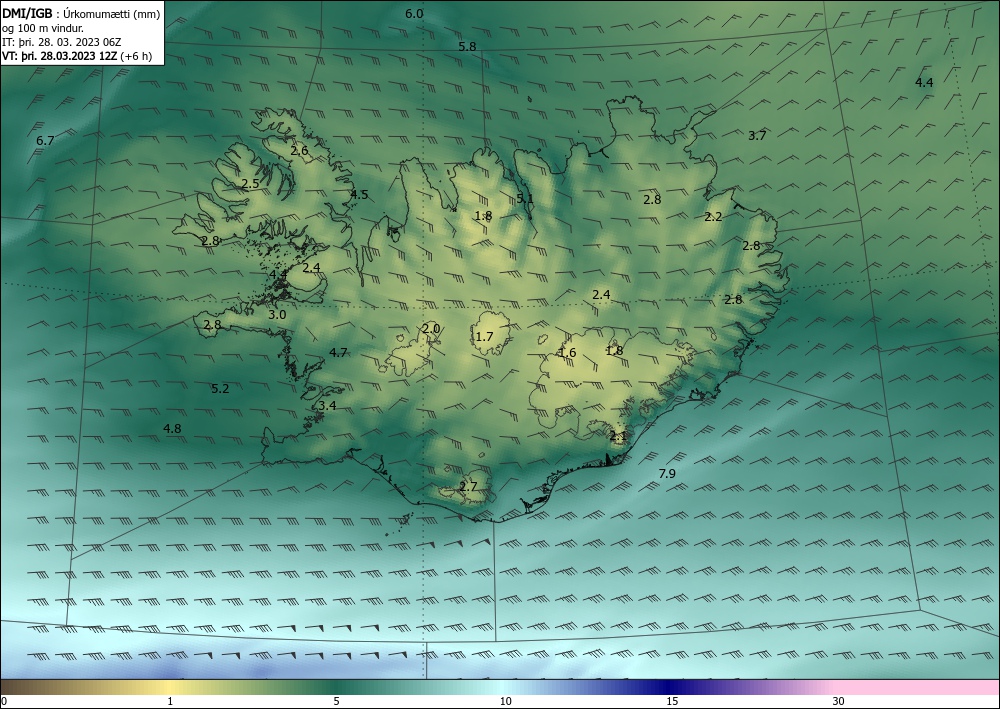Click the 3.0 value label
Screen dimensions: 1000x709
tap(277, 314)
